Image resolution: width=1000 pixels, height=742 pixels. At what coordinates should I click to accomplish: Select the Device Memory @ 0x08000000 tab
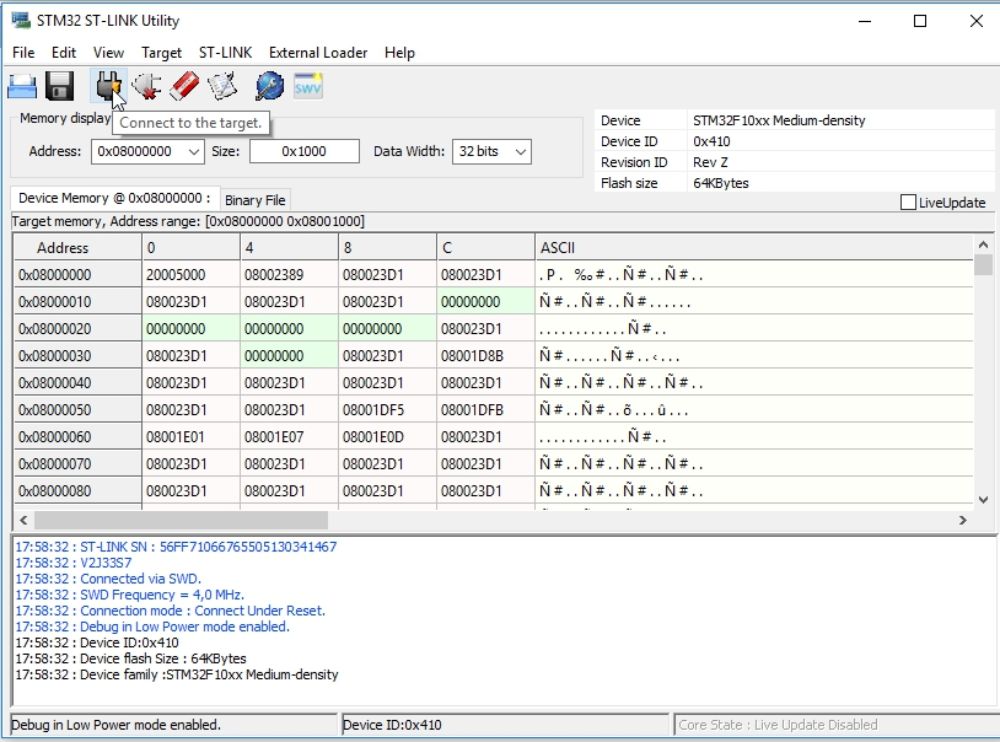[x=115, y=198]
